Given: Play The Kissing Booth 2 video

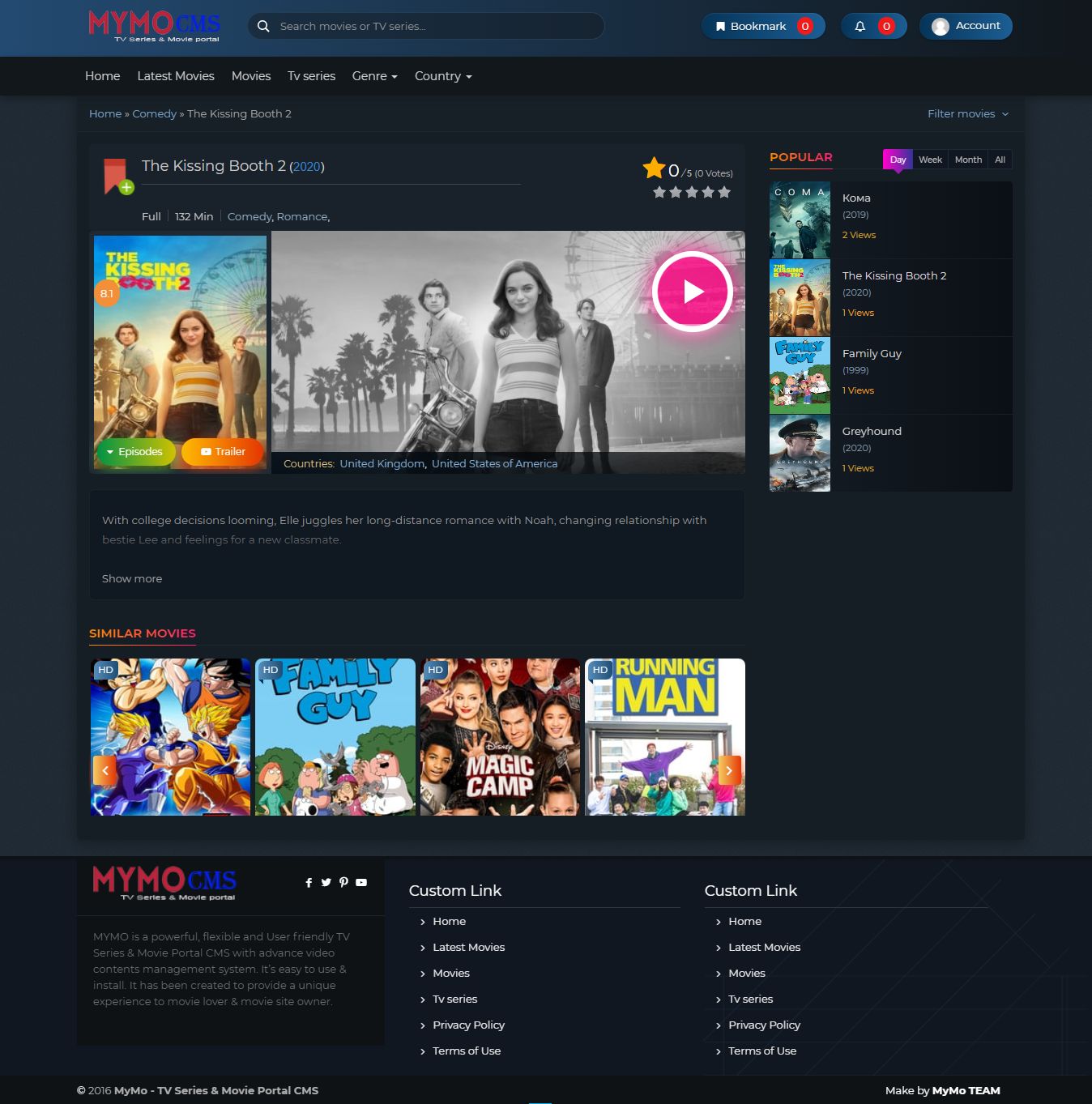Looking at the screenshot, I should point(693,292).
